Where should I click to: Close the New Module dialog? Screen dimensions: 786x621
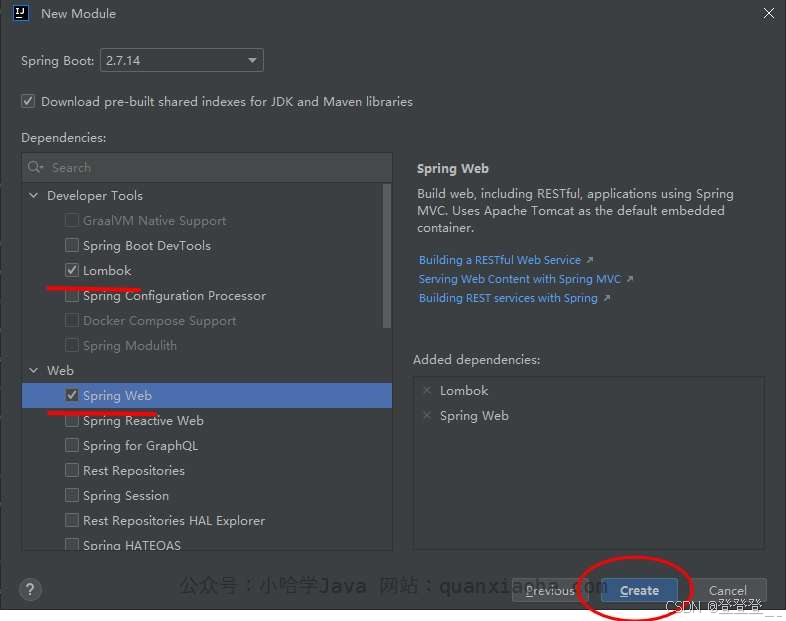pos(768,14)
